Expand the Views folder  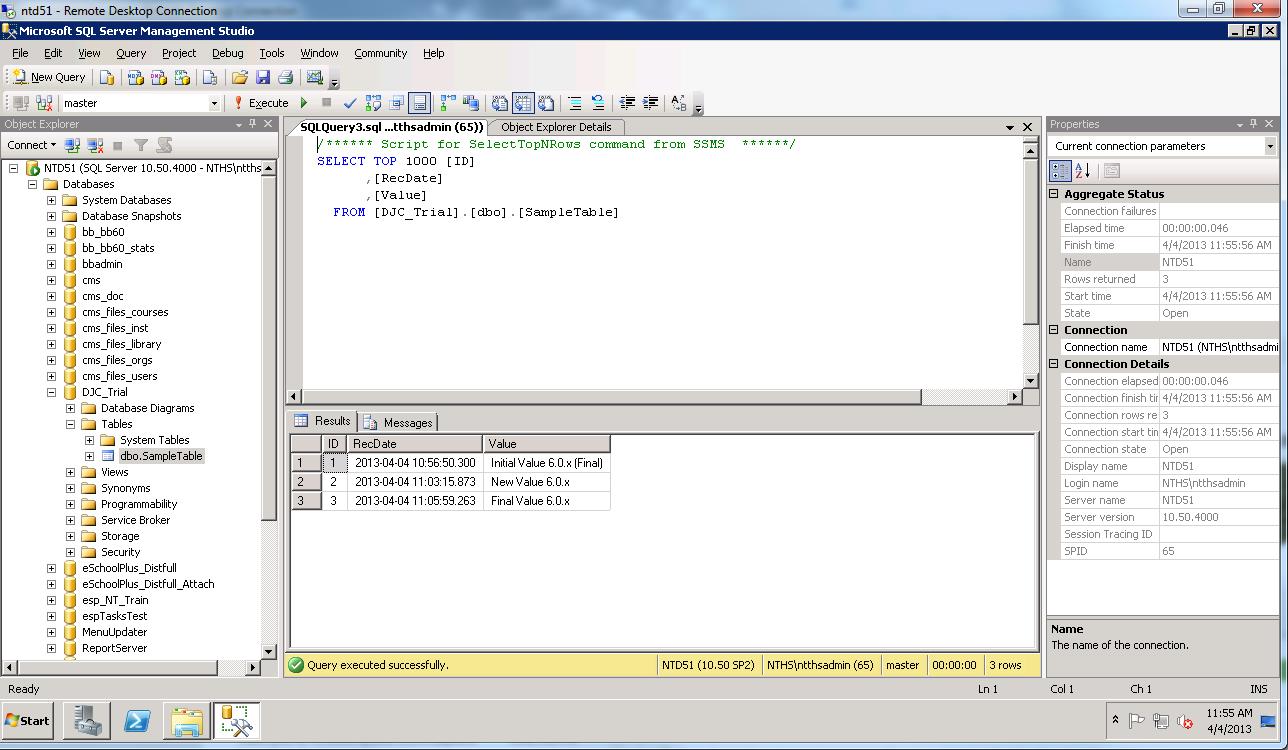pyautogui.click(x=71, y=472)
